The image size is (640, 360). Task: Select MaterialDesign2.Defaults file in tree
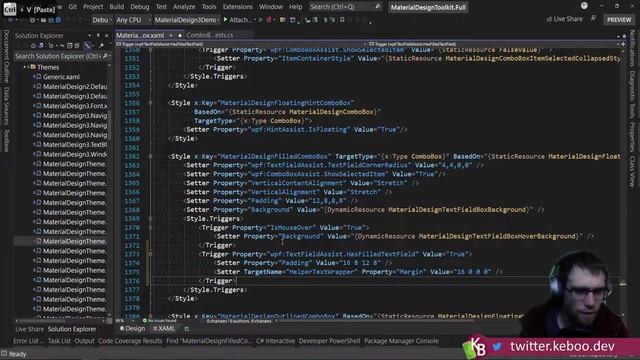[75, 87]
